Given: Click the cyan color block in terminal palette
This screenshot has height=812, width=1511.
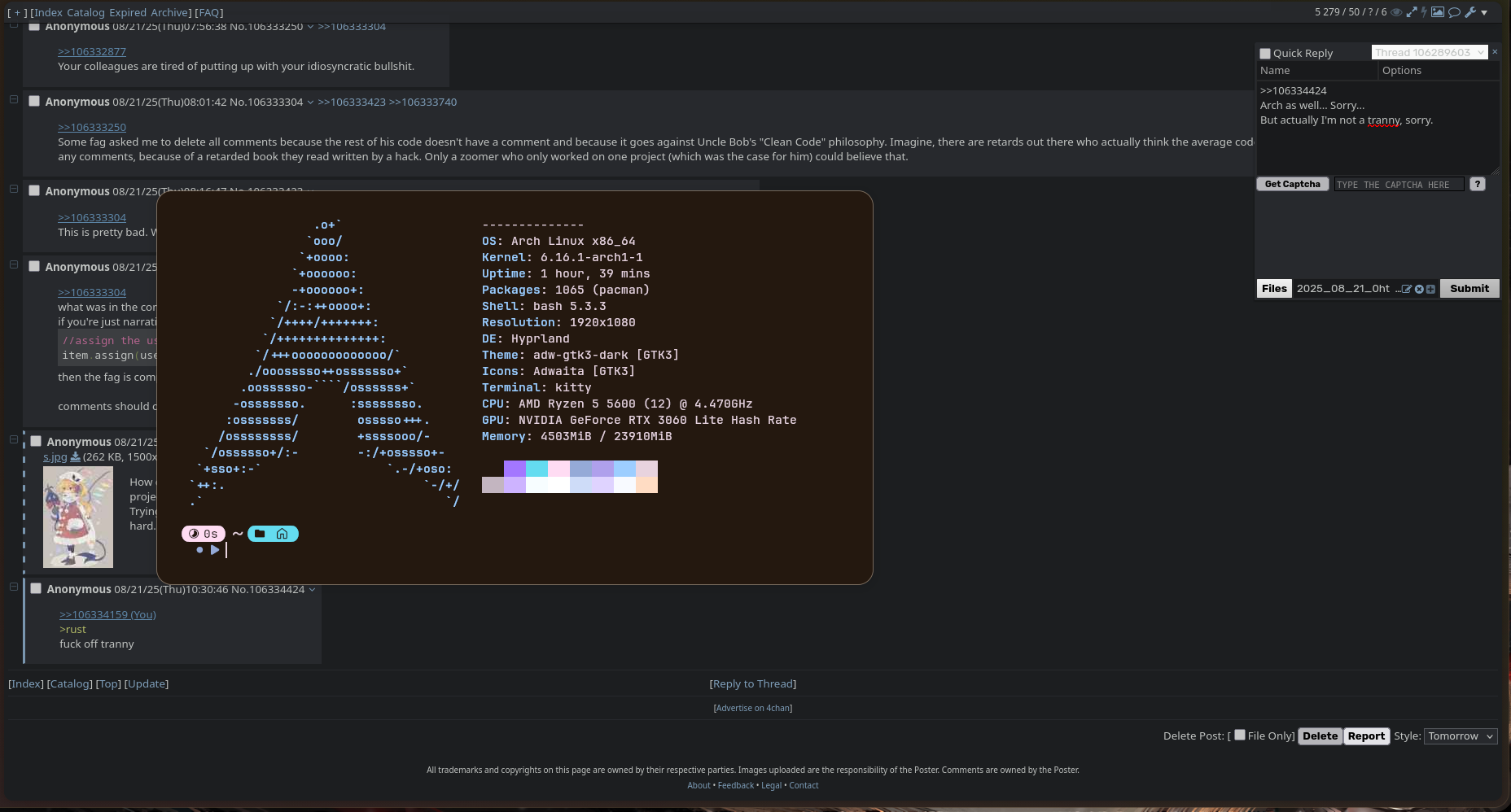Looking at the screenshot, I should point(537,469).
